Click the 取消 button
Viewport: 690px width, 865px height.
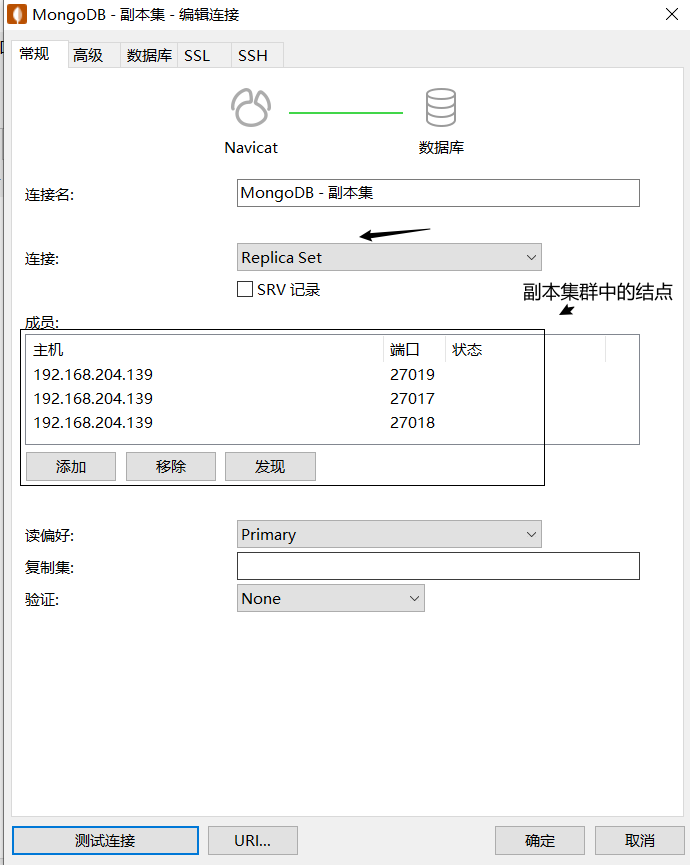point(639,840)
